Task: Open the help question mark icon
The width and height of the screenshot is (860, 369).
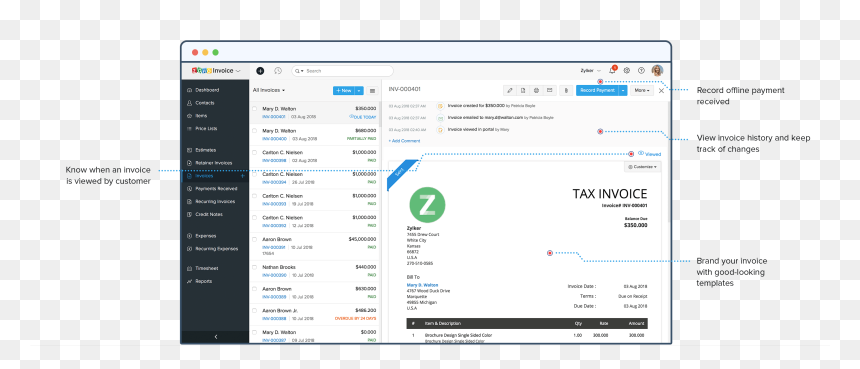Action: click(641, 70)
